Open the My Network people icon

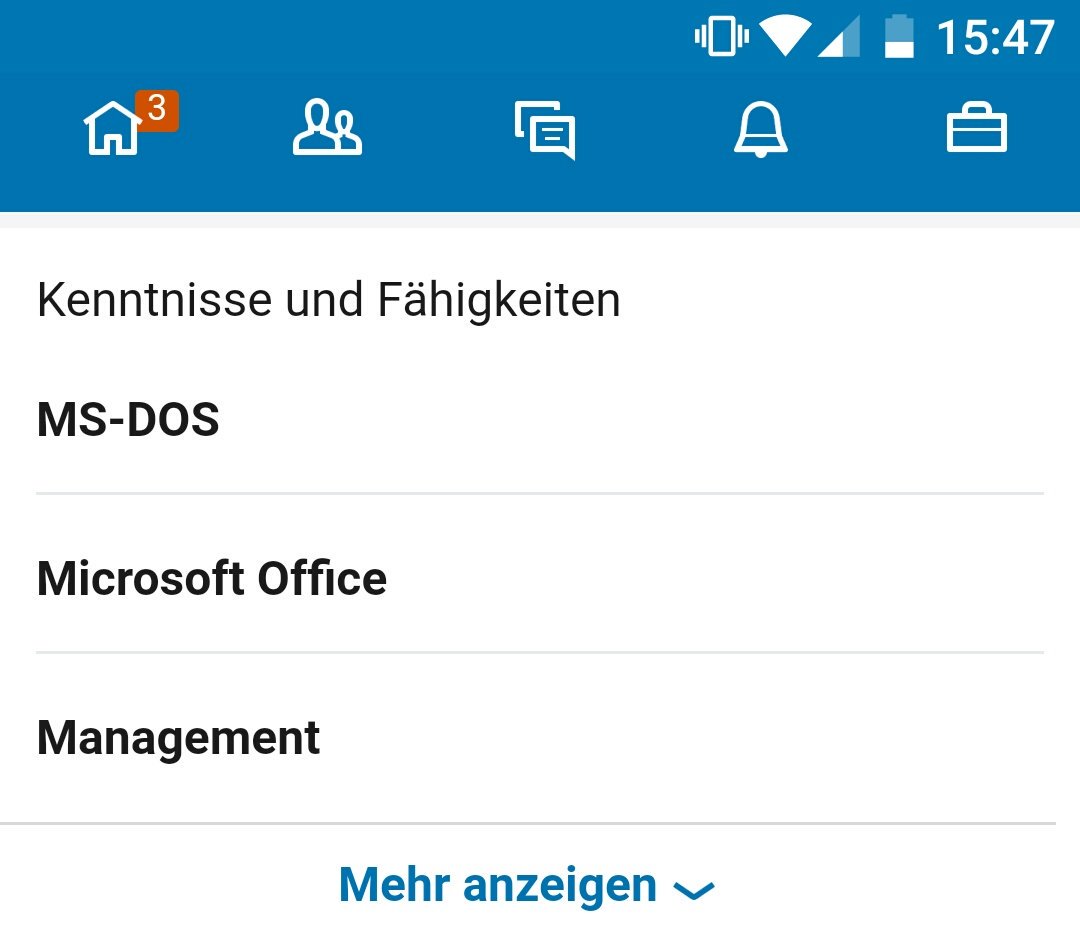pyautogui.click(x=327, y=128)
